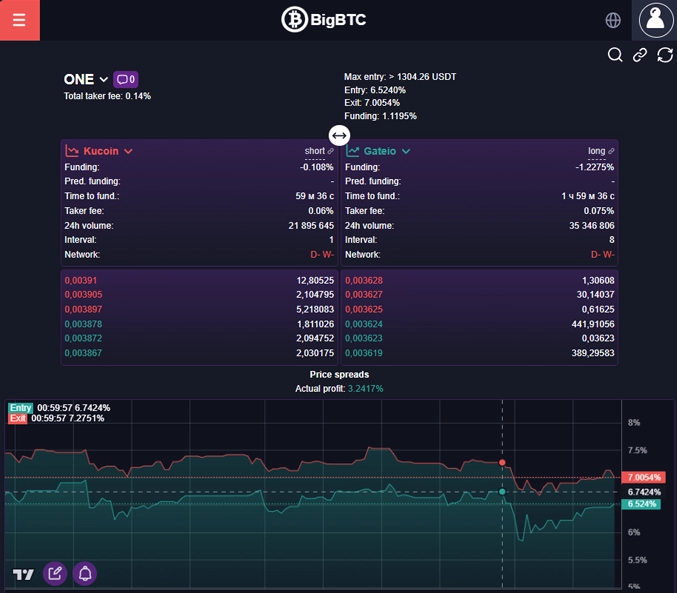Click Kucoin 24h volume 21 895 645

click(x=311, y=225)
